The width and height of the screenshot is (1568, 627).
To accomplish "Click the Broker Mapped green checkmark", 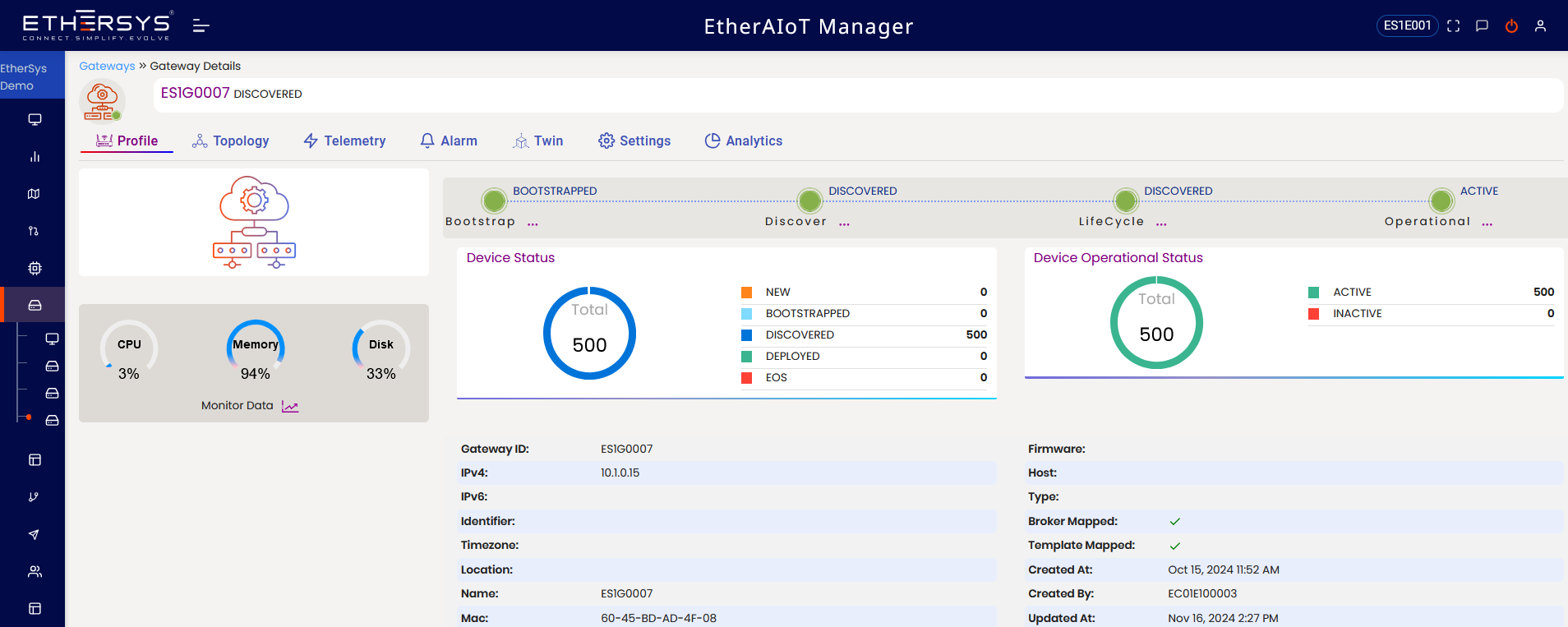I will pyautogui.click(x=1175, y=522).
